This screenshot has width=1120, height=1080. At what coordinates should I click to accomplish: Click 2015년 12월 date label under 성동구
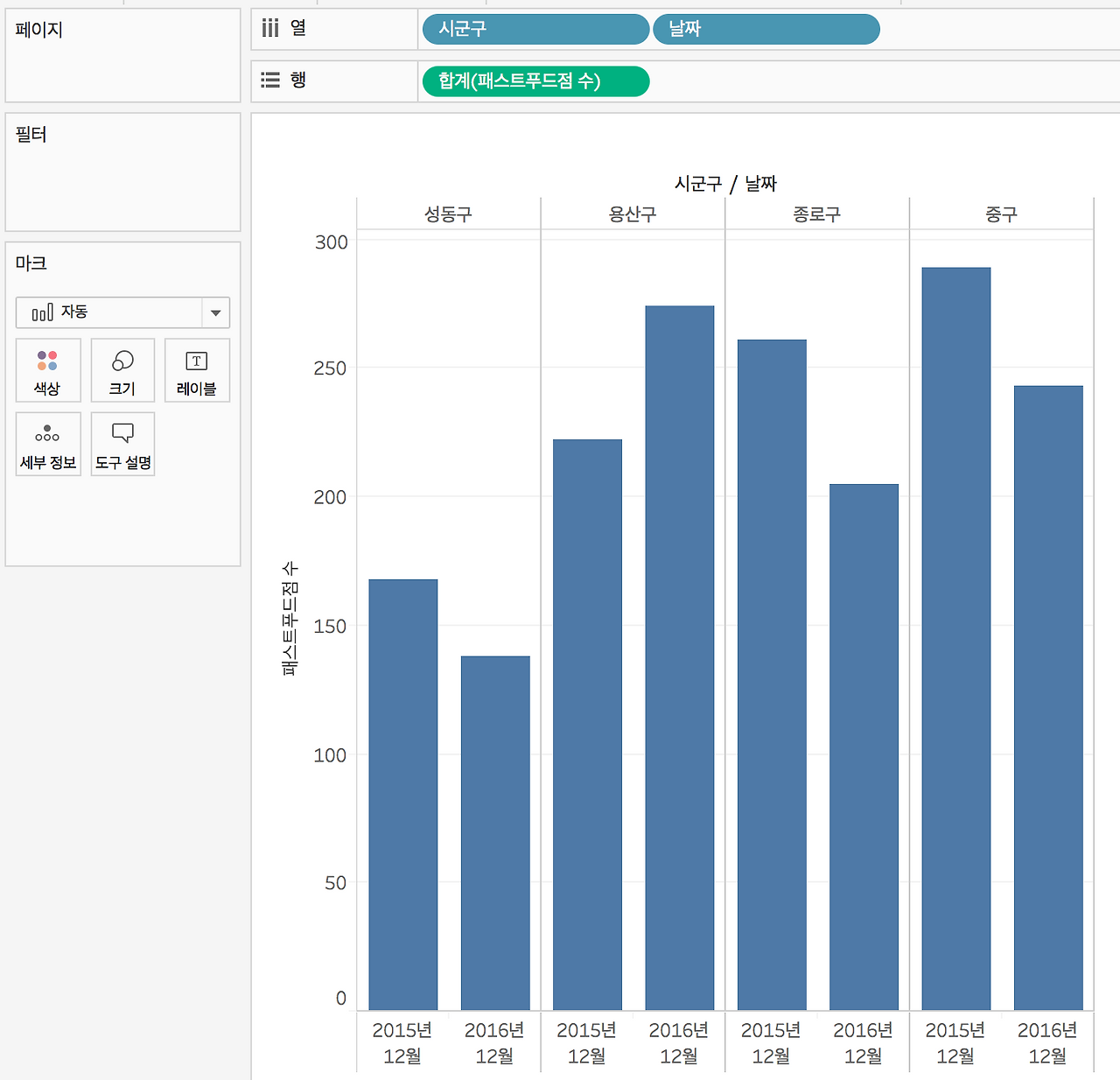pyautogui.click(x=402, y=1043)
